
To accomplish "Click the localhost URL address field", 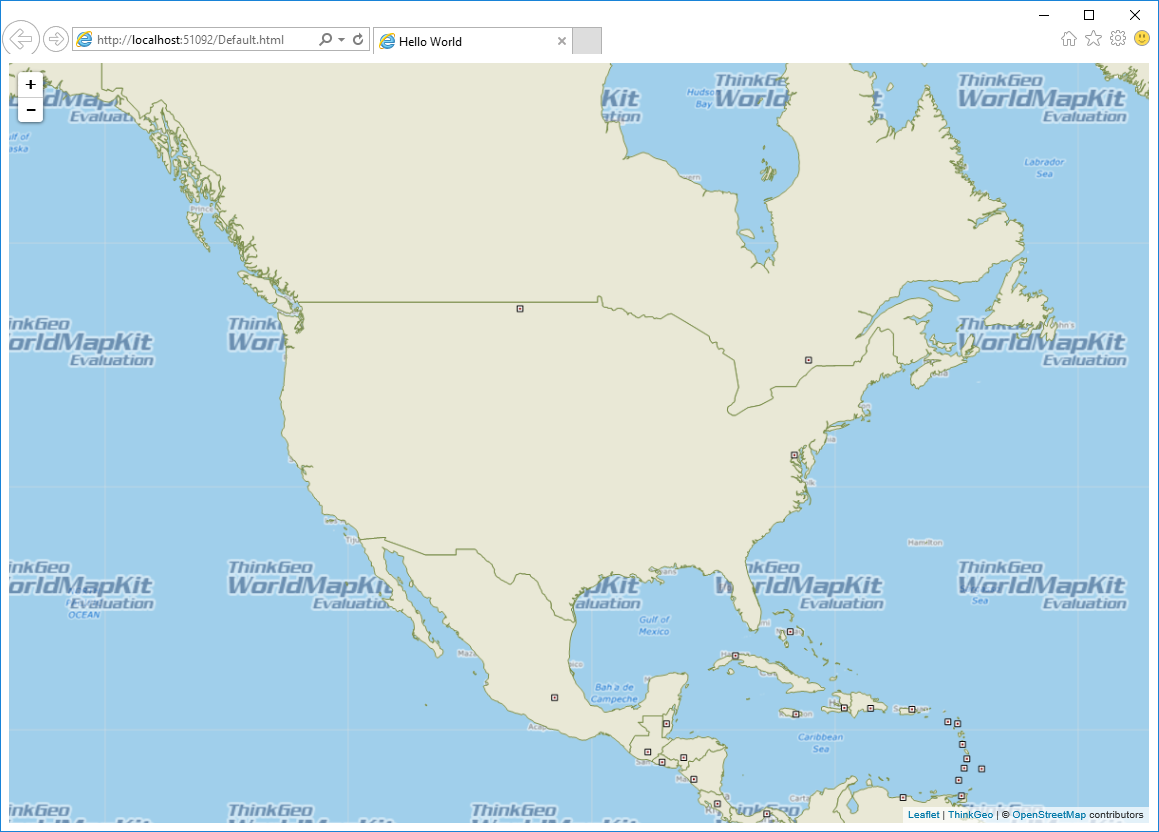I will (200, 40).
